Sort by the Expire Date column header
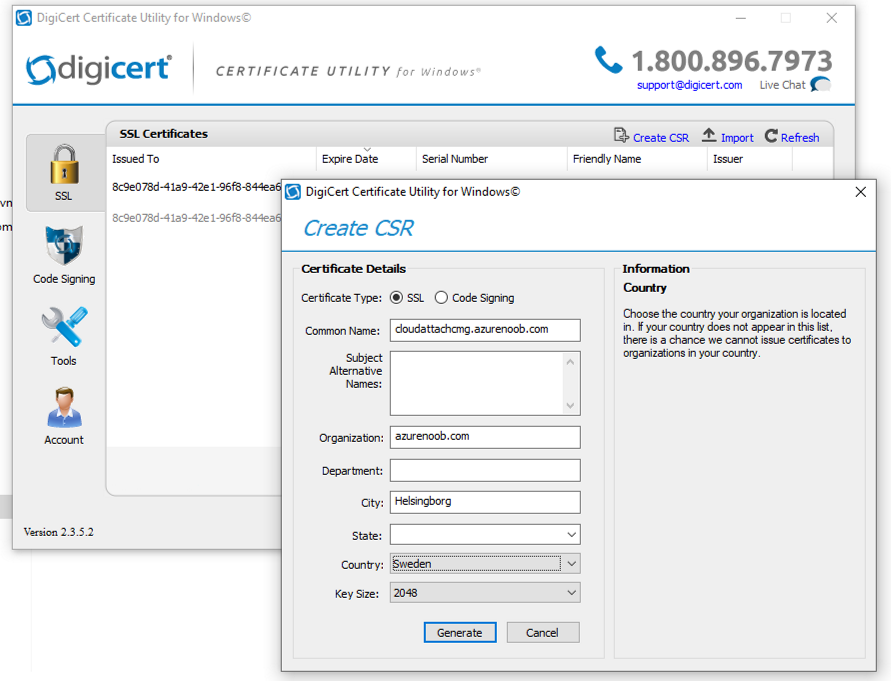 tap(366, 159)
